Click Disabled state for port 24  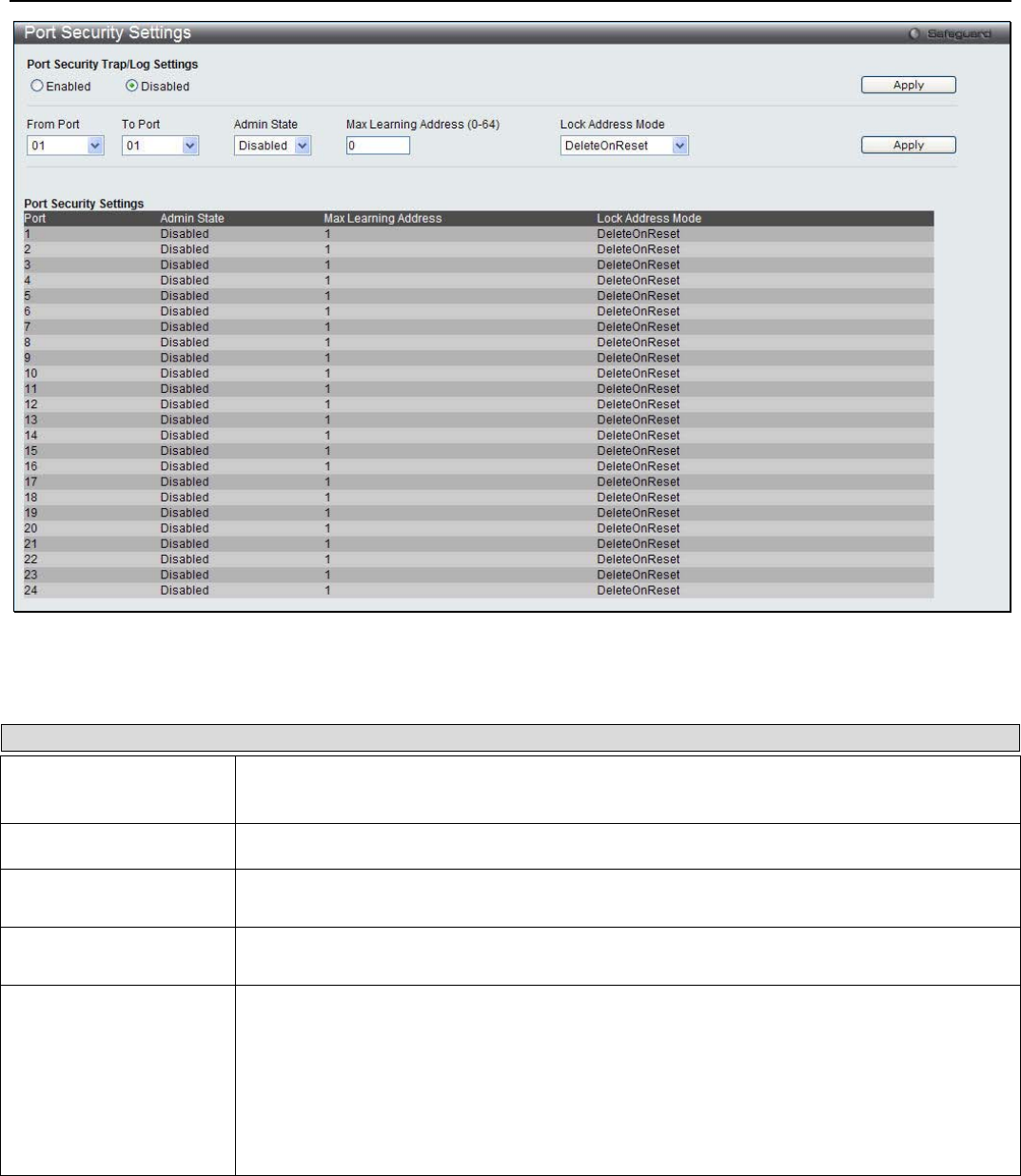[x=185, y=590]
